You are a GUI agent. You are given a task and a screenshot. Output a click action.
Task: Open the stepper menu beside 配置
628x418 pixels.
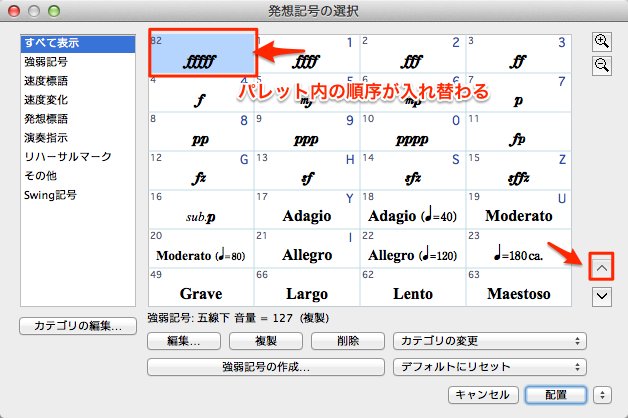click(x=602, y=395)
